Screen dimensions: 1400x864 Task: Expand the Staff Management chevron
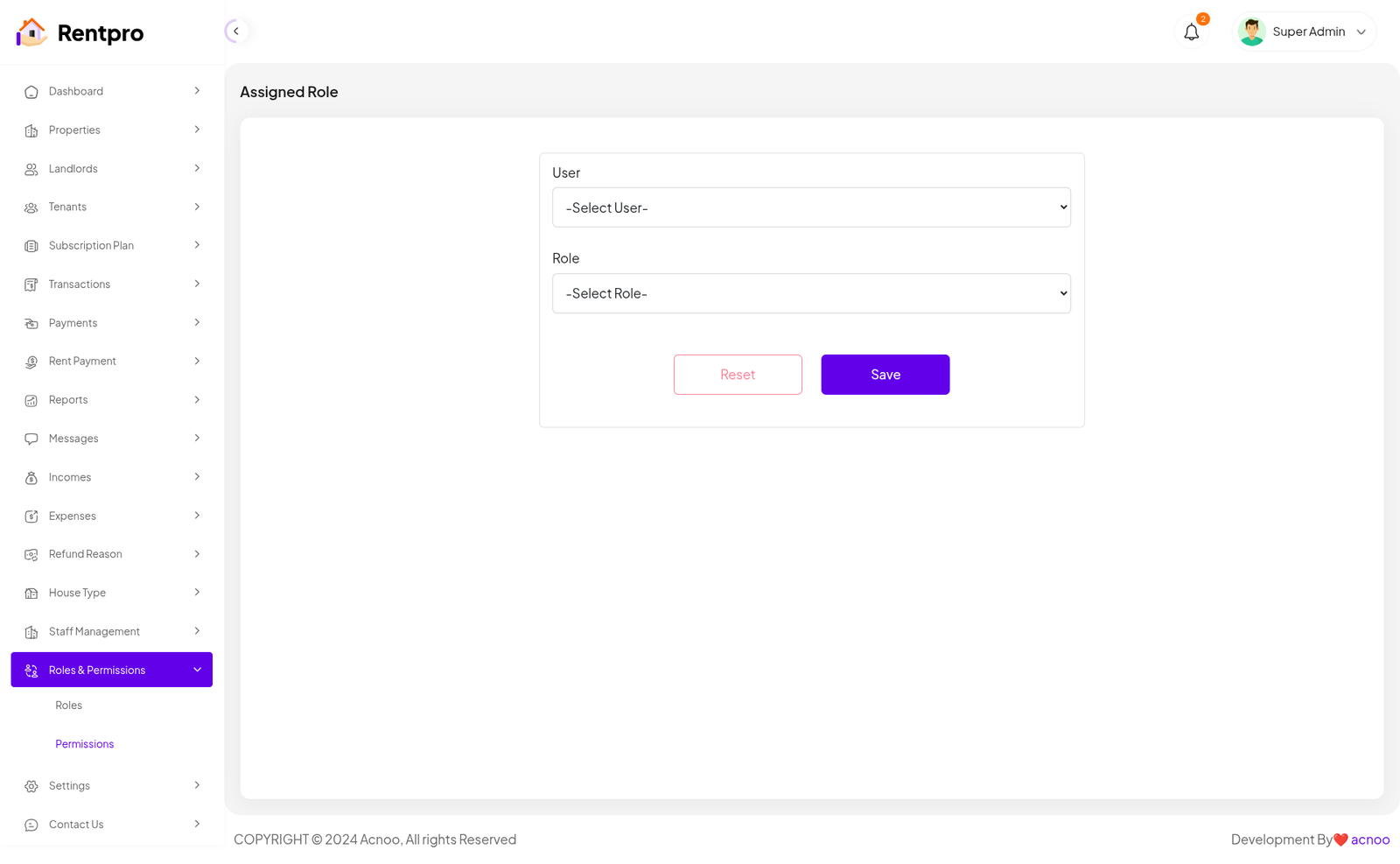click(x=197, y=631)
